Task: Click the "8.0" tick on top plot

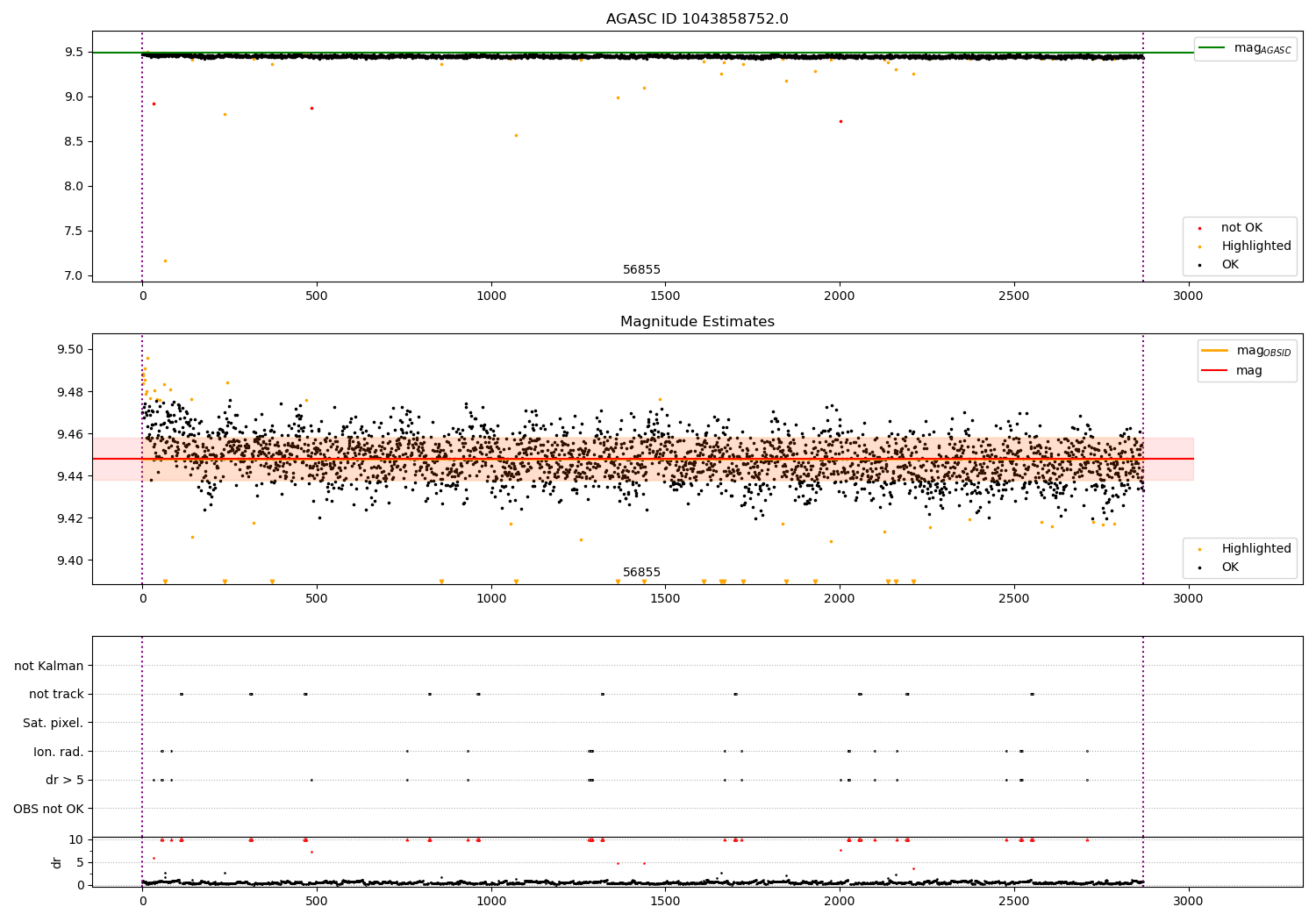Action: tap(75, 187)
